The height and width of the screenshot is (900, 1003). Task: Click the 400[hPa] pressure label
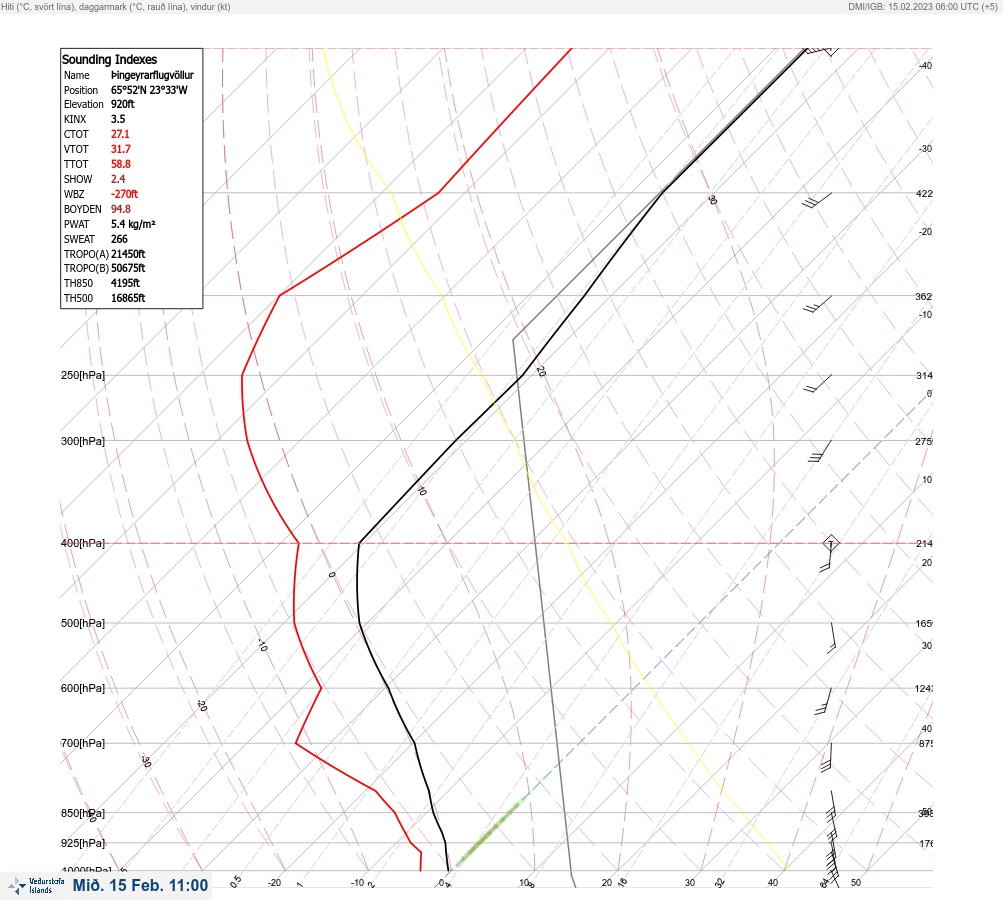pos(83,544)
